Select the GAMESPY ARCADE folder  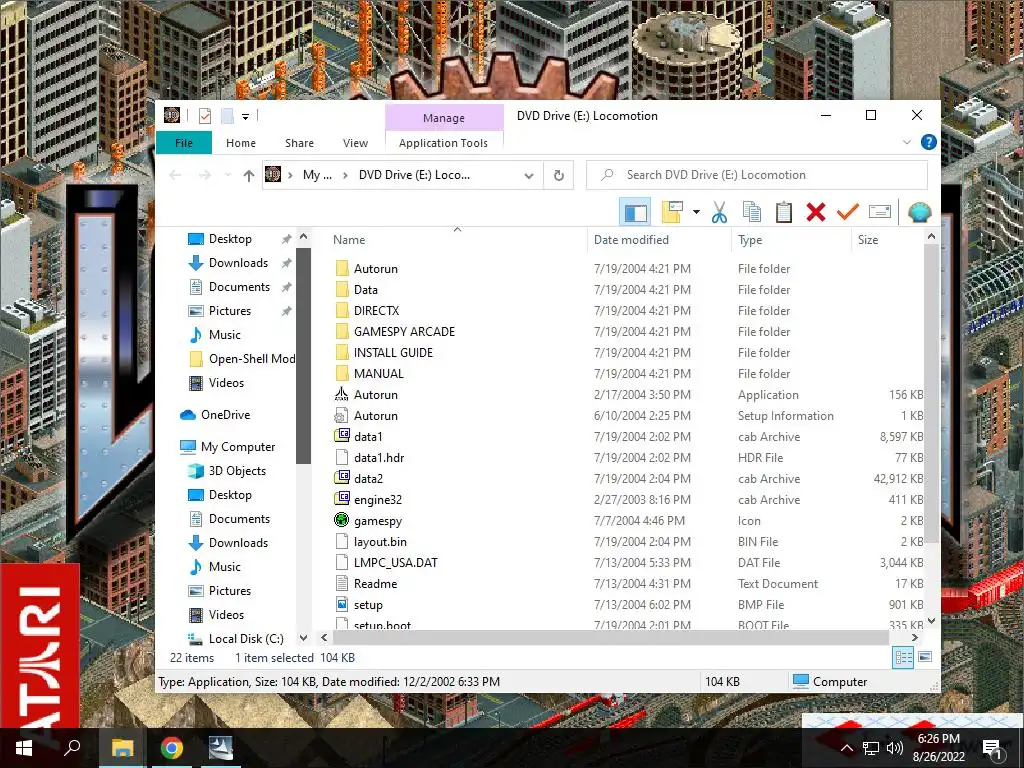coord(404,332)
